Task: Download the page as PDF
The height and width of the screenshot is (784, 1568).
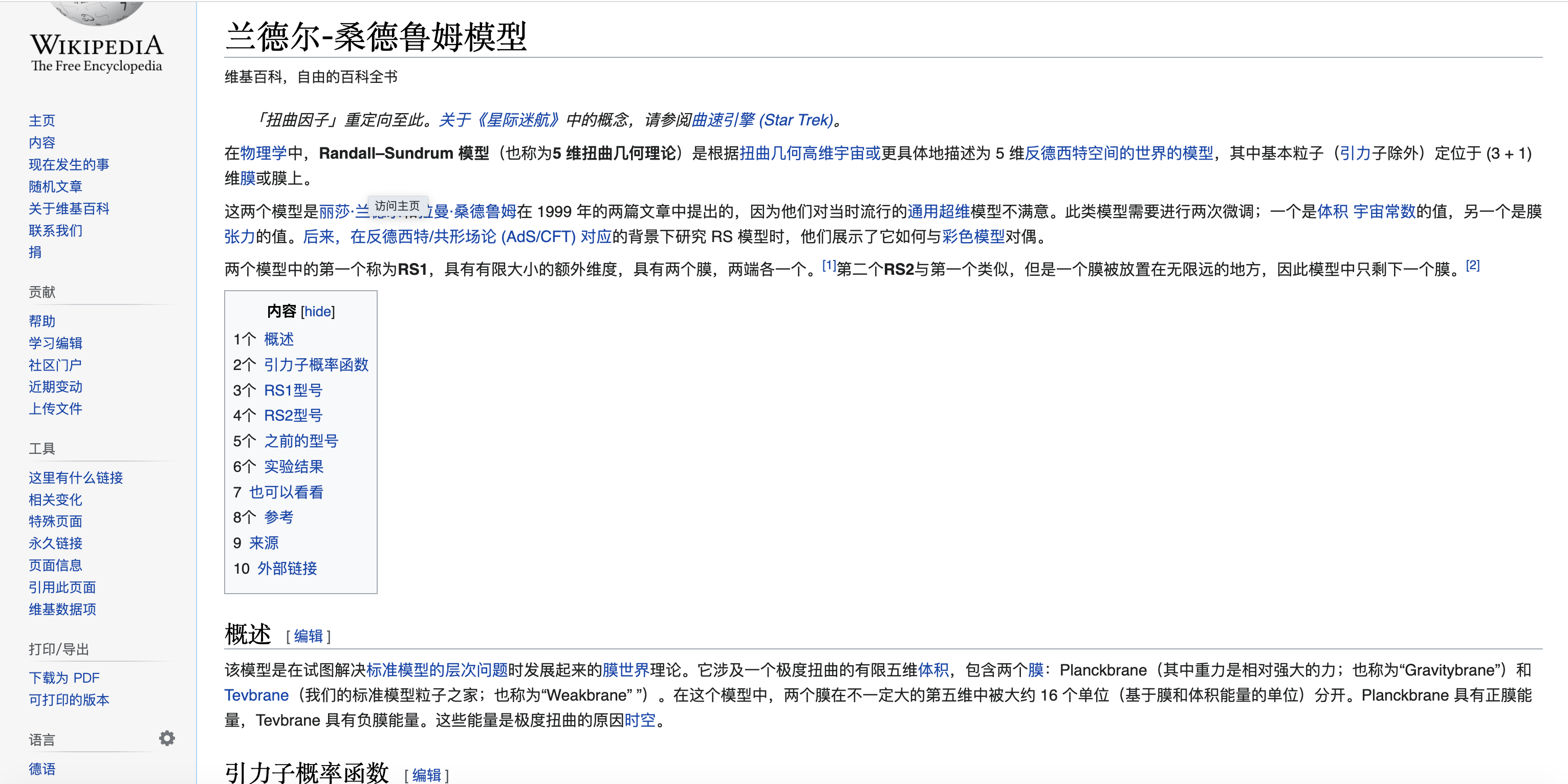Action: click(63, 677)
